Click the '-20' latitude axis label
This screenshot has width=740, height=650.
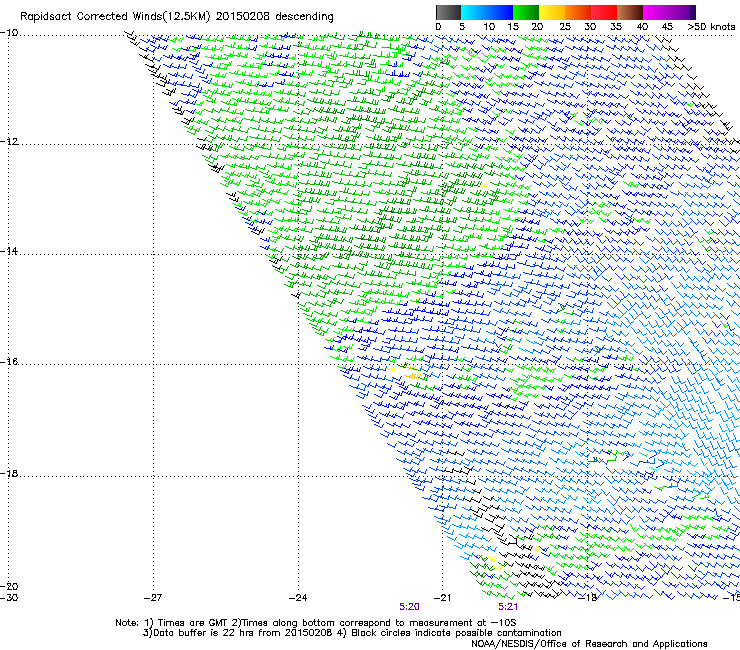[9, 586]
